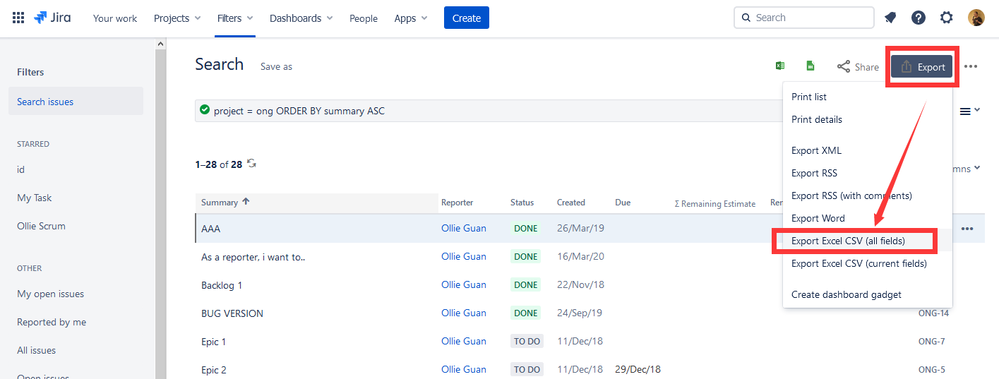Open Reported by me filter

(52, 322)
